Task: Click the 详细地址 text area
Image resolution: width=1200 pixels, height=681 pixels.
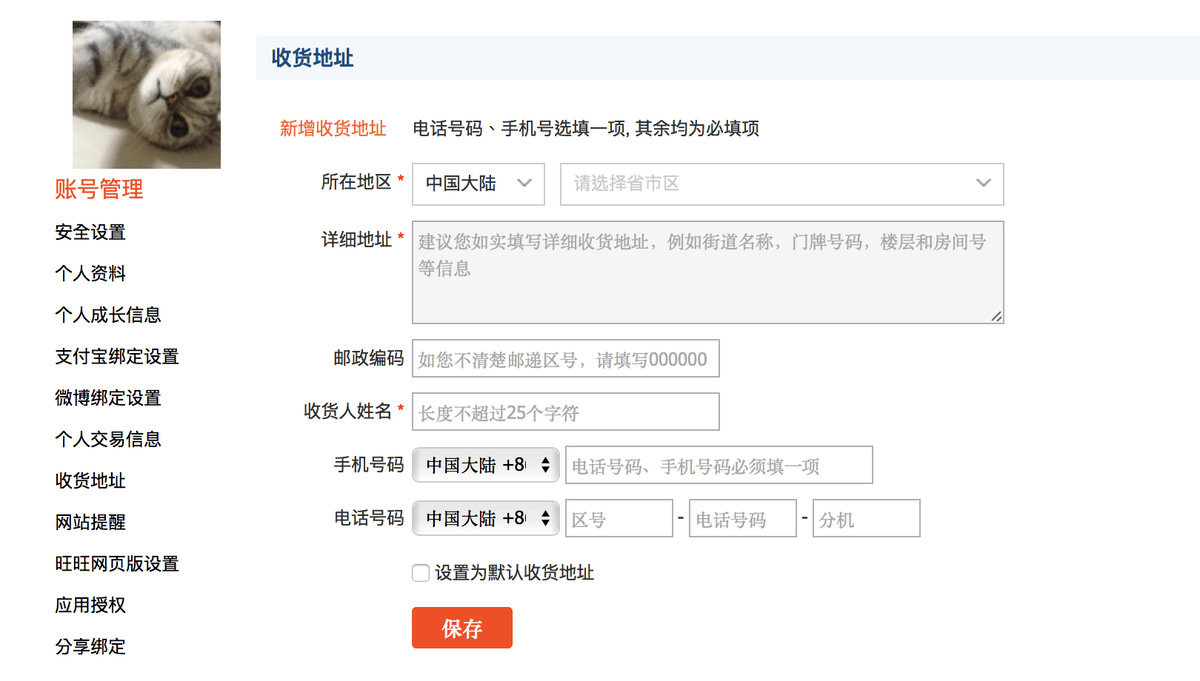Action: pos(707,272)
